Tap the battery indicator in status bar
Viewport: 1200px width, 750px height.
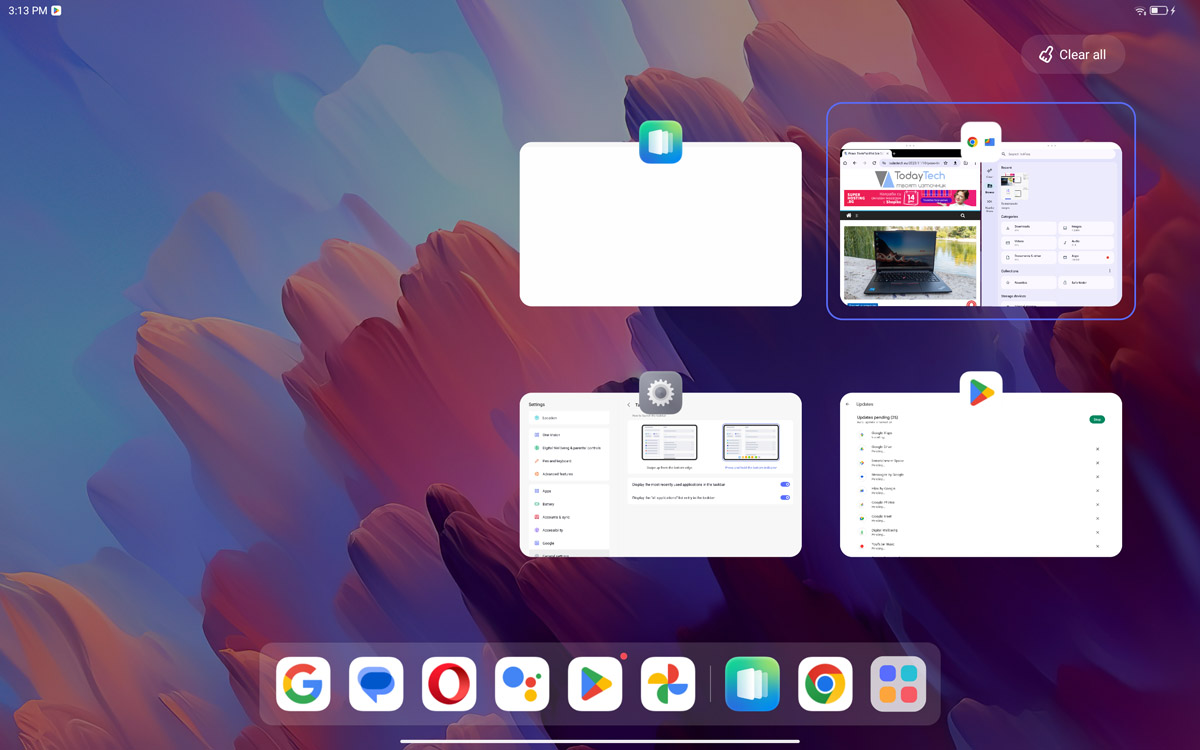[x=1159, y=11]
